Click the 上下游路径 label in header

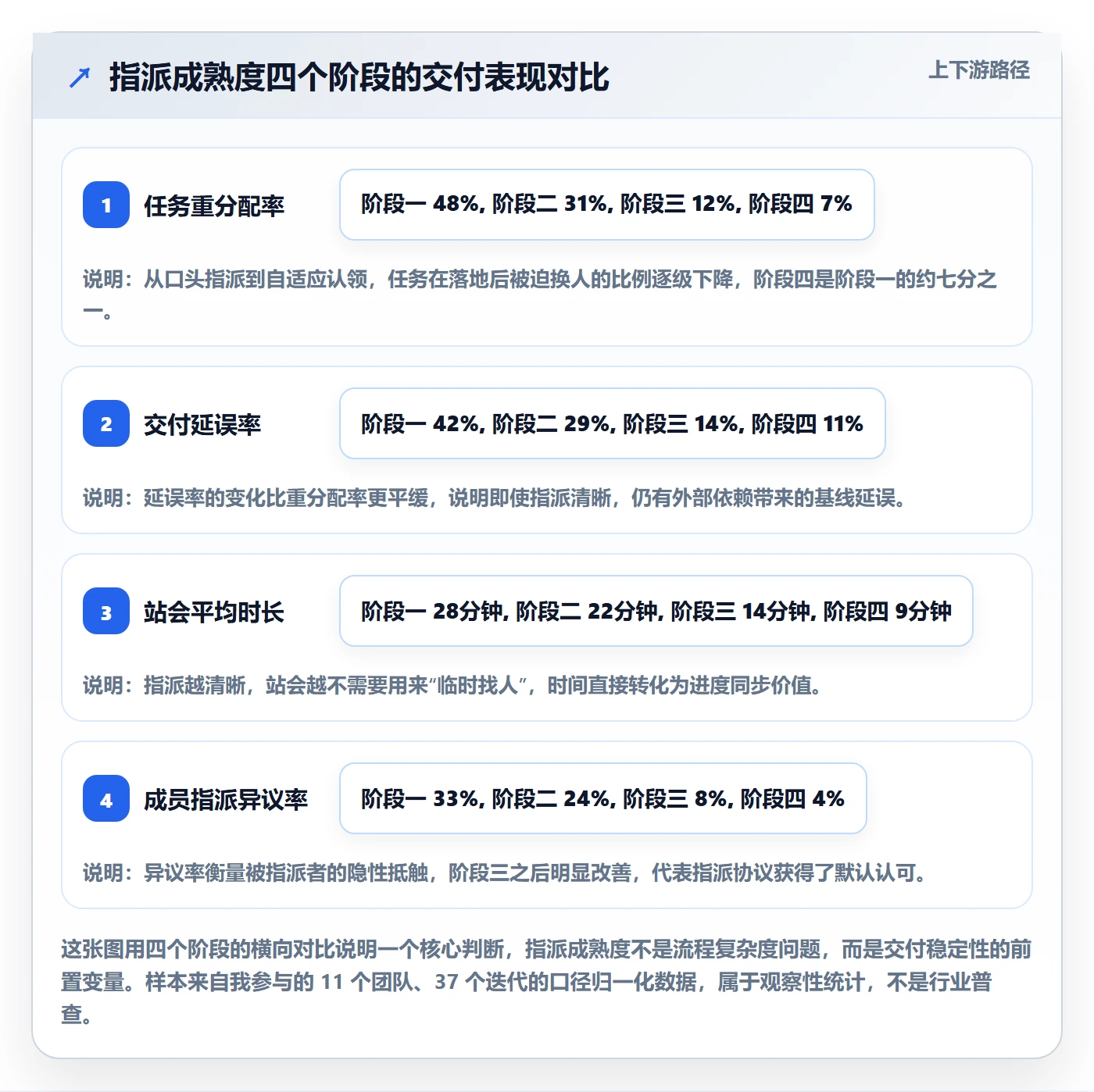pyautogui.click(x=979, y=70)
